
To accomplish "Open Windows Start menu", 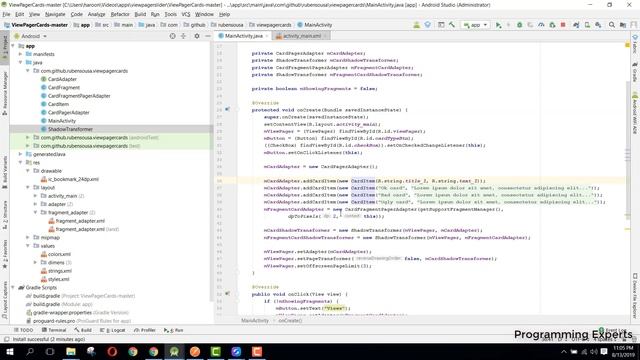I will [9, 351].
